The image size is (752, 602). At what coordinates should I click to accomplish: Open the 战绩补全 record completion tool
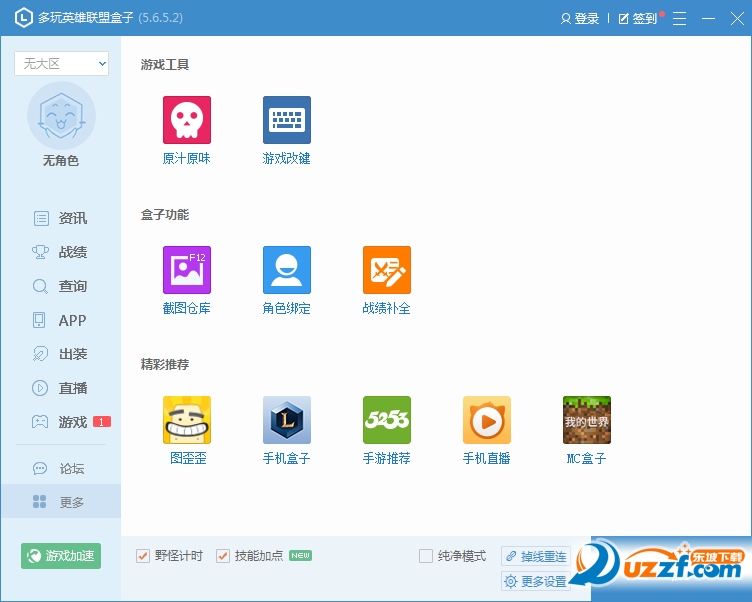click(x=387, y=270)
